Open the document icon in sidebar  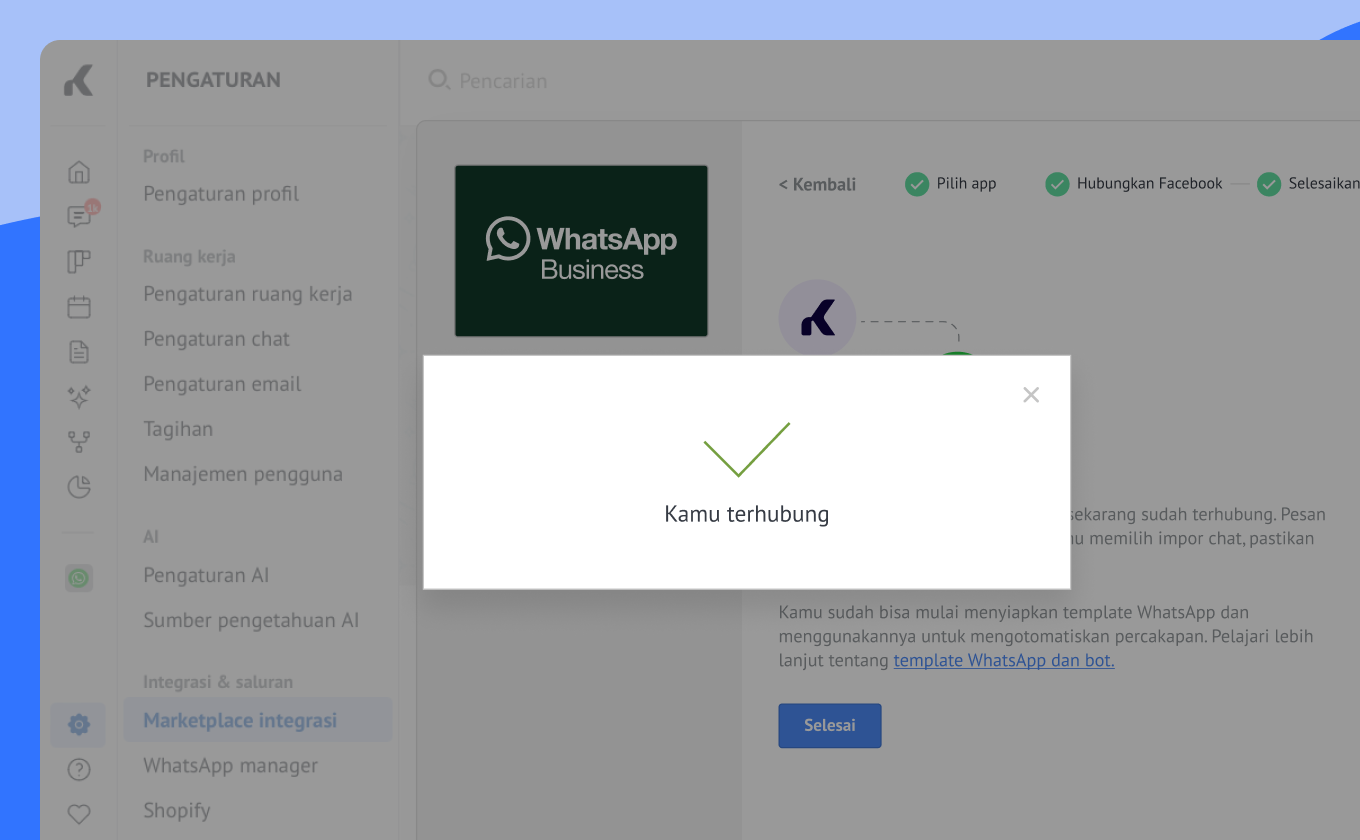pos(79,352)
